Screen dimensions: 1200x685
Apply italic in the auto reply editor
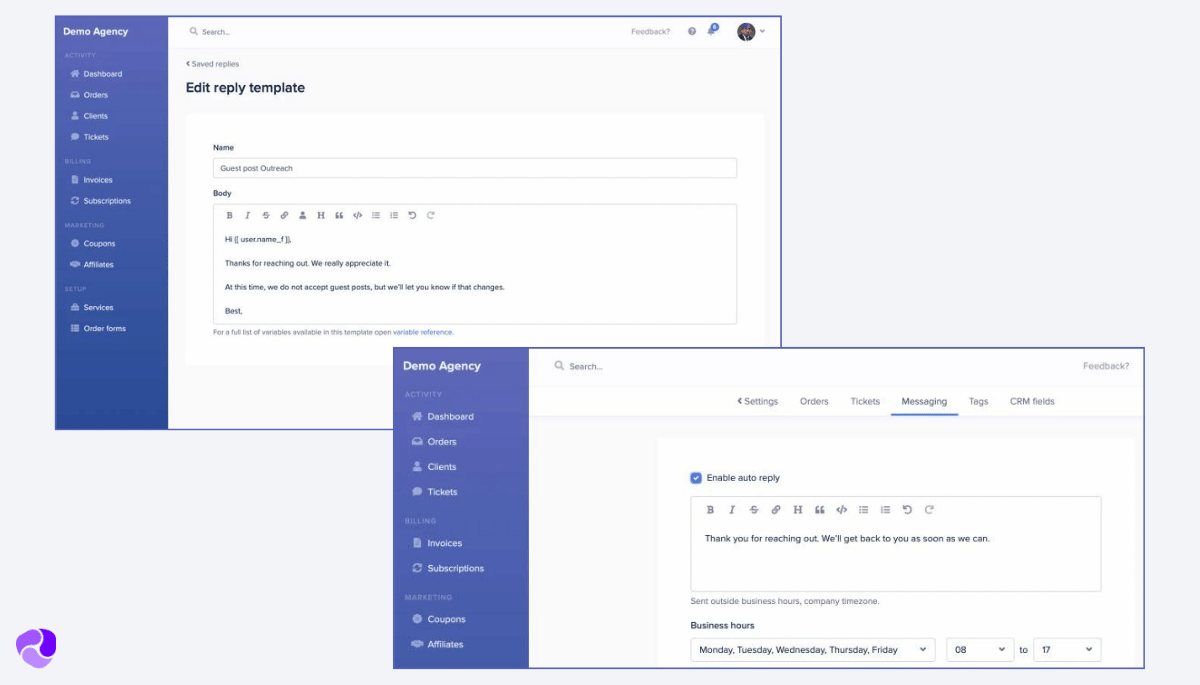point(732,510)
